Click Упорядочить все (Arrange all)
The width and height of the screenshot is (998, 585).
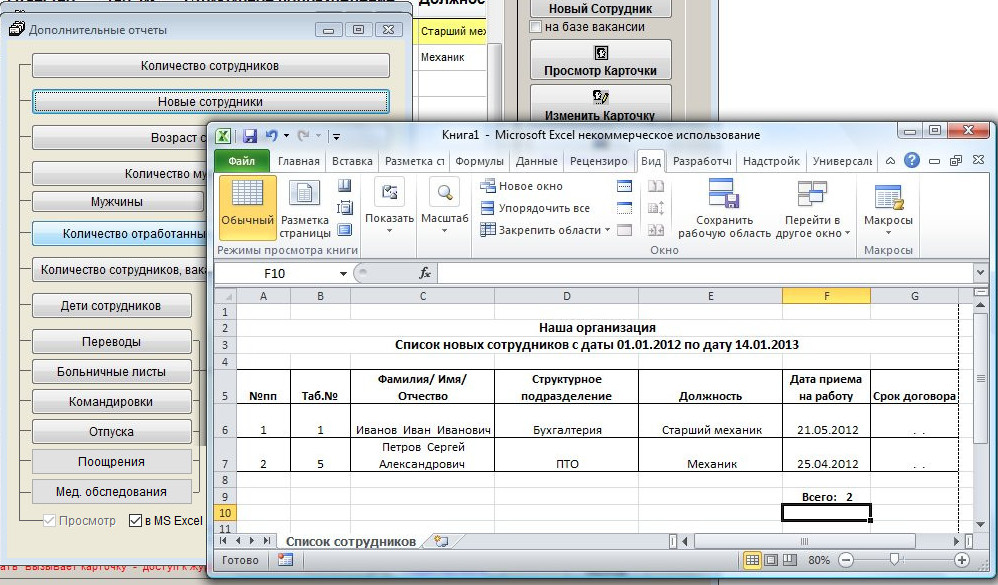pyautogui.click(x=535, y=208)
